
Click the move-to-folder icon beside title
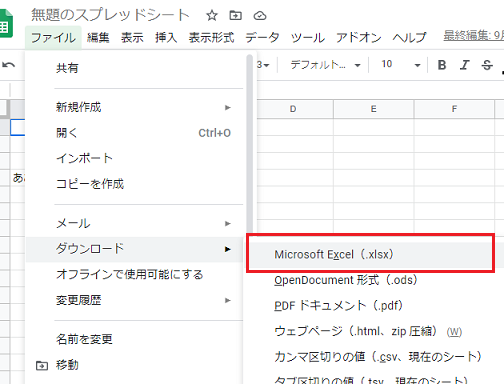236,15
